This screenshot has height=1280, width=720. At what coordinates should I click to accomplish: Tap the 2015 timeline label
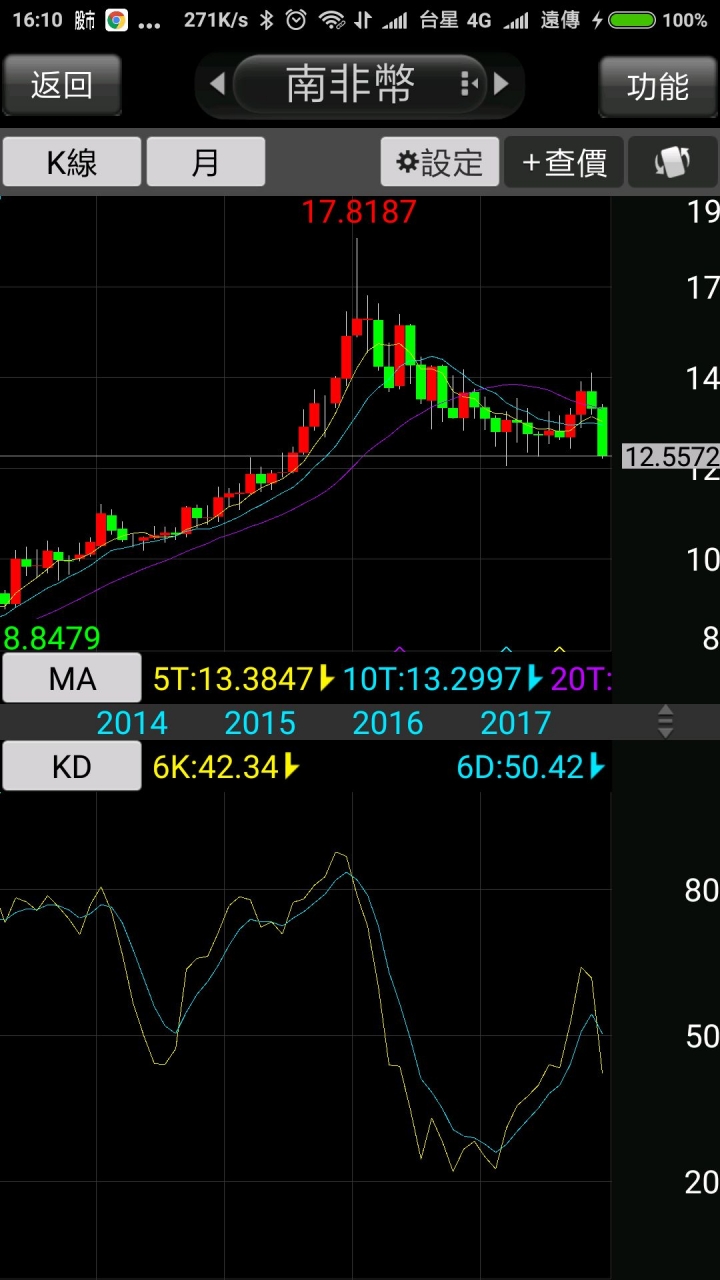click(x=260, y=723)
